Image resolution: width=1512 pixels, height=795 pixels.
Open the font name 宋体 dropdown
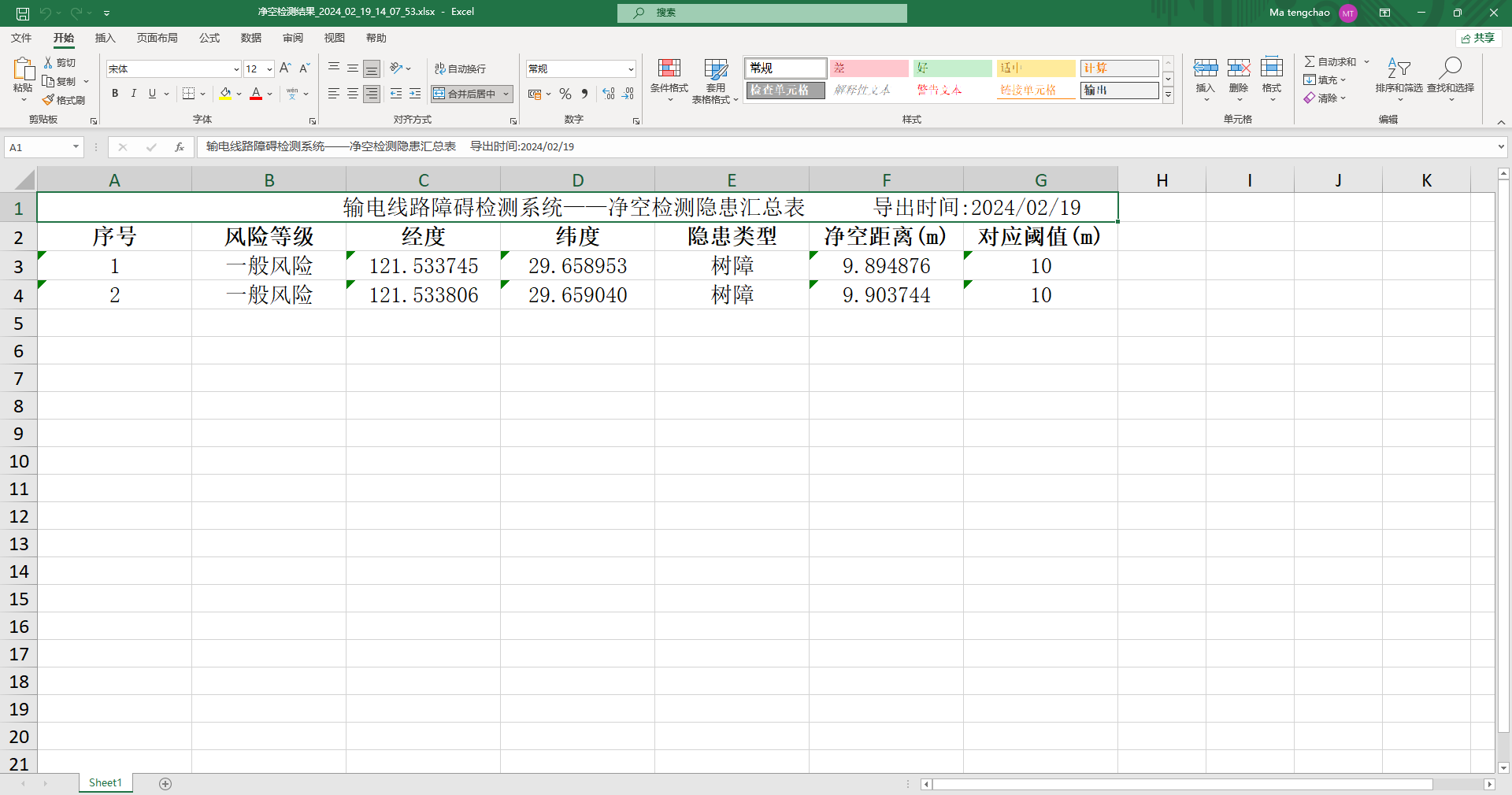click(x=236, y=69)
